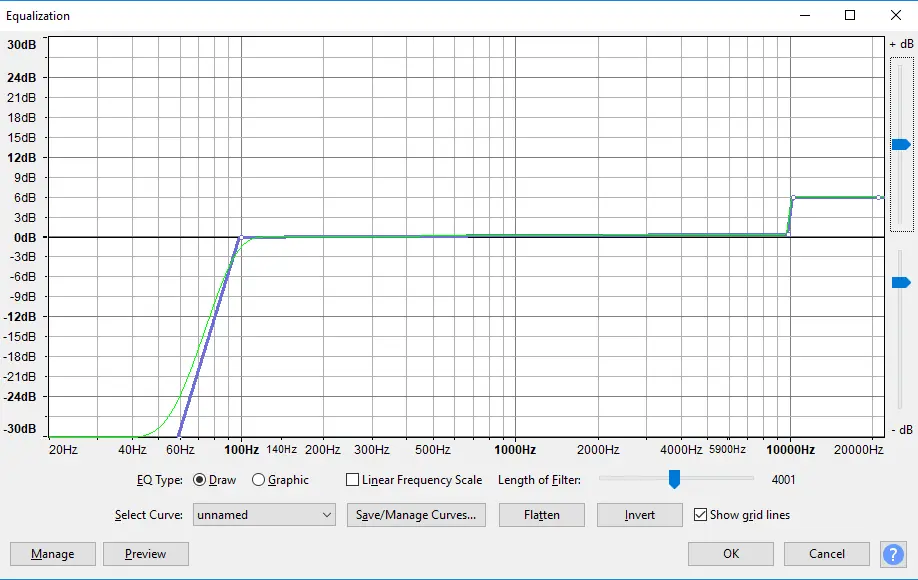Click the 2000Hz frequency label
Image resolution: width=918 pixels, height=580 pixels.
(598, 449)
